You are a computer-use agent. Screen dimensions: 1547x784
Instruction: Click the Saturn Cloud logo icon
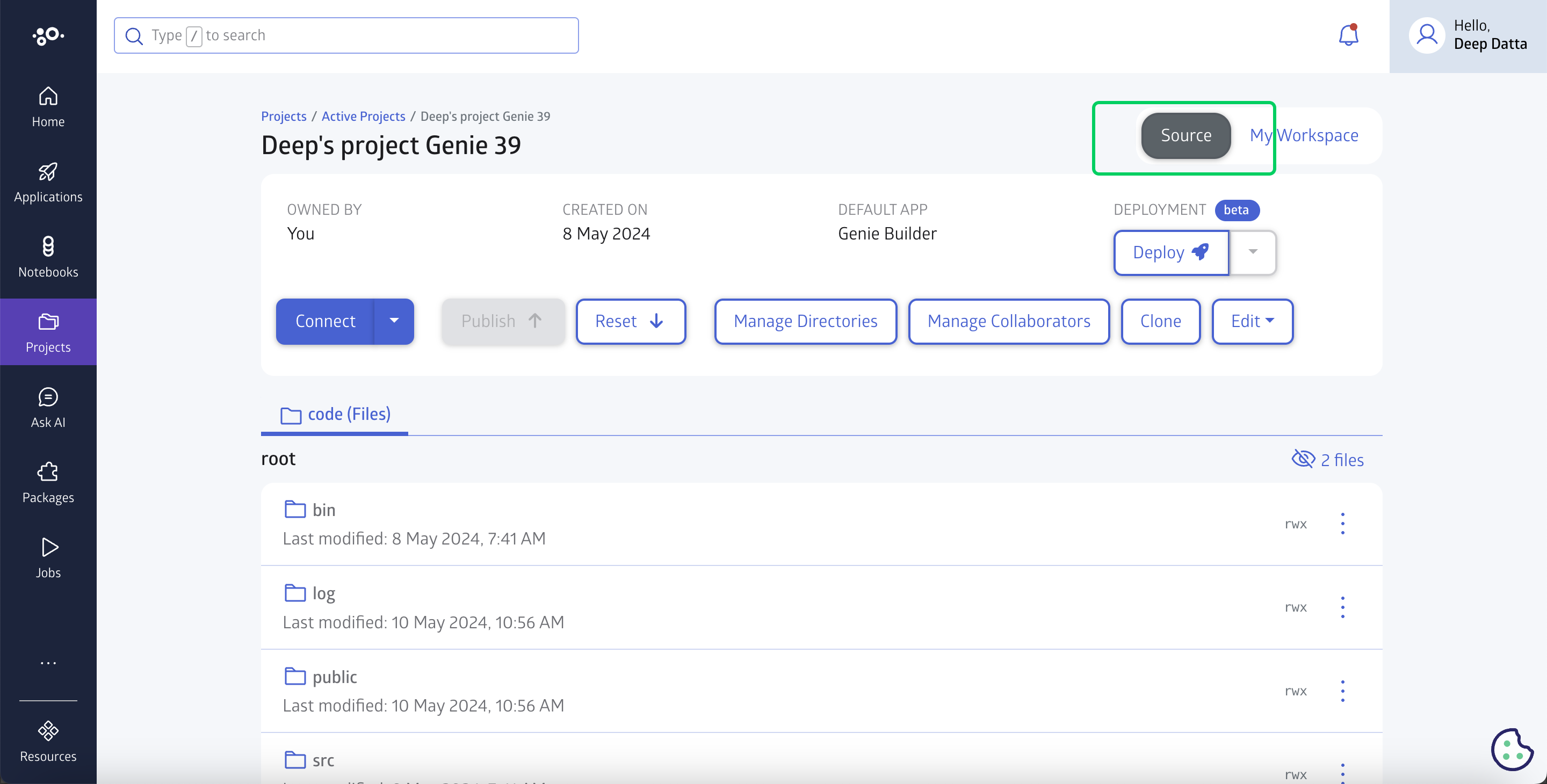coord(48,35)
